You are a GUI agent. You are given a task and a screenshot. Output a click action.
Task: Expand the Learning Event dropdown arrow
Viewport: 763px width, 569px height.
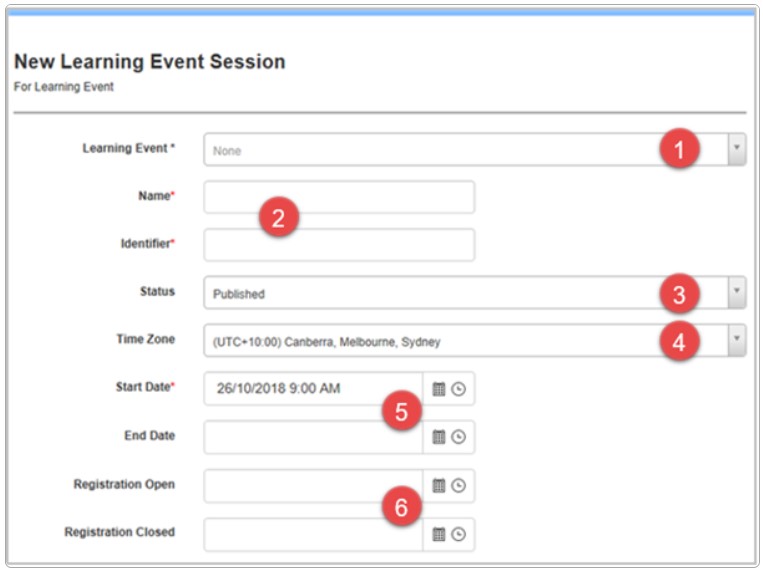736,150
